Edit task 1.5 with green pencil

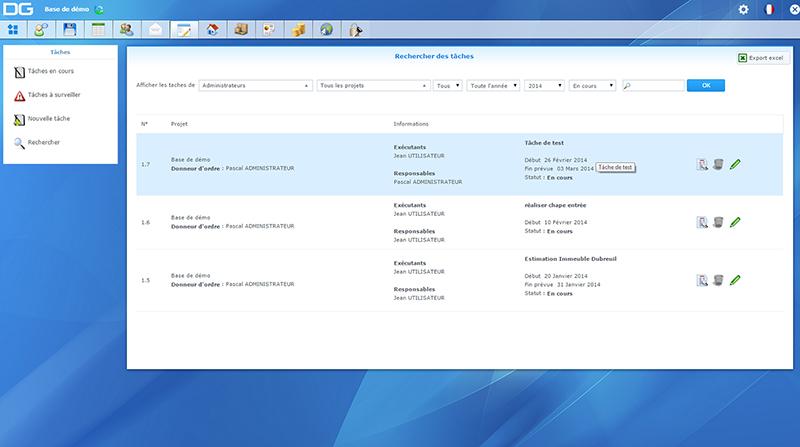click(735, 280)
